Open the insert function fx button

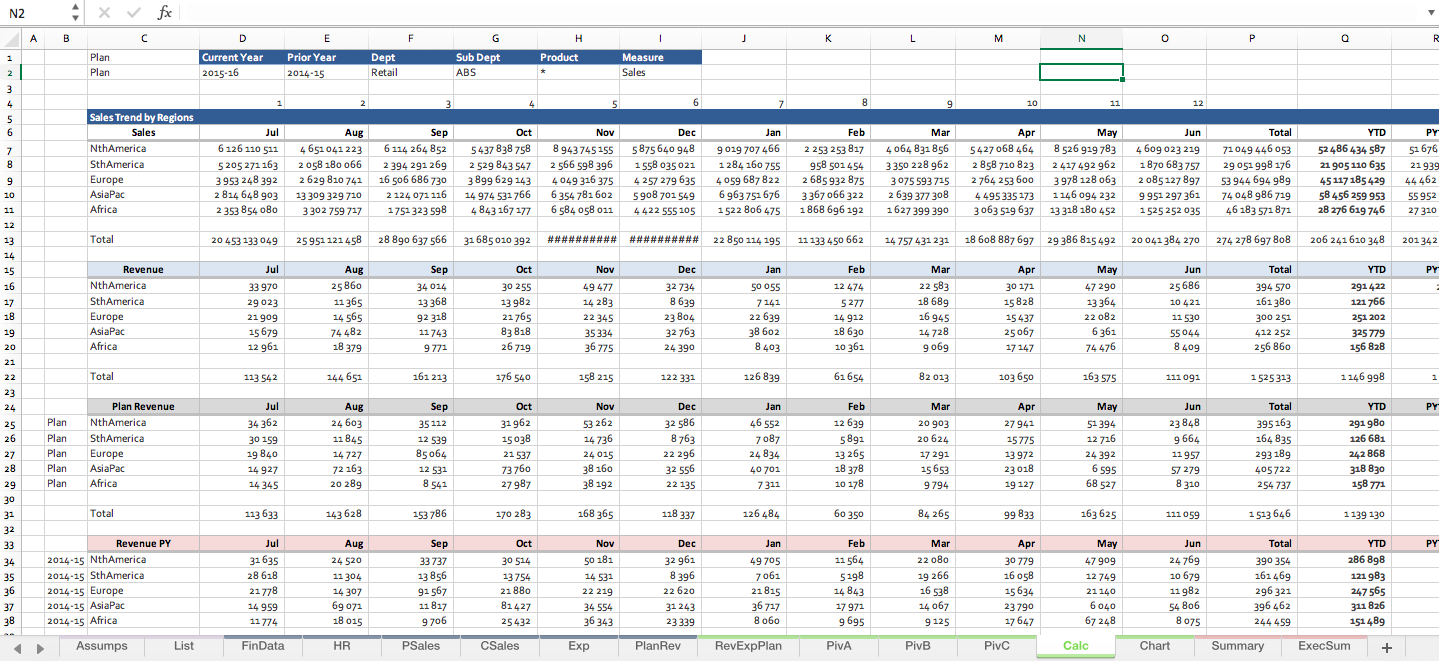(x=165, y=13)
